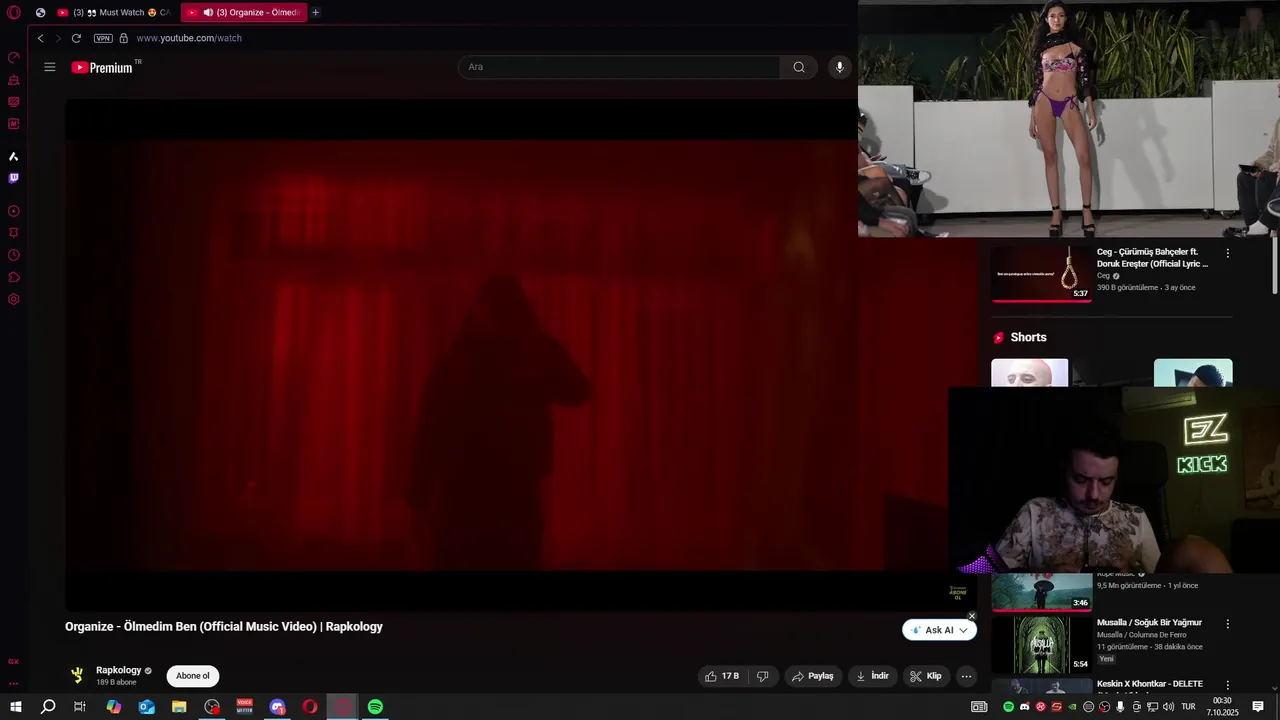Reload the page
The height and width of the screenshot is (720, 1280).
pyautogui.click(x=76, y=38)
